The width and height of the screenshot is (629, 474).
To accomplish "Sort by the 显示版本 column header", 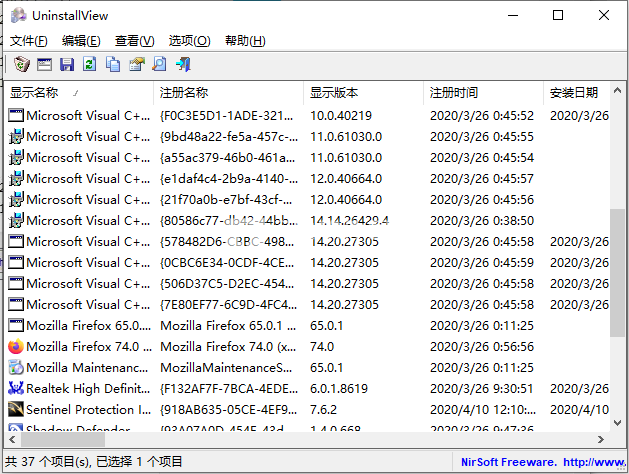I will pos(363,93).
